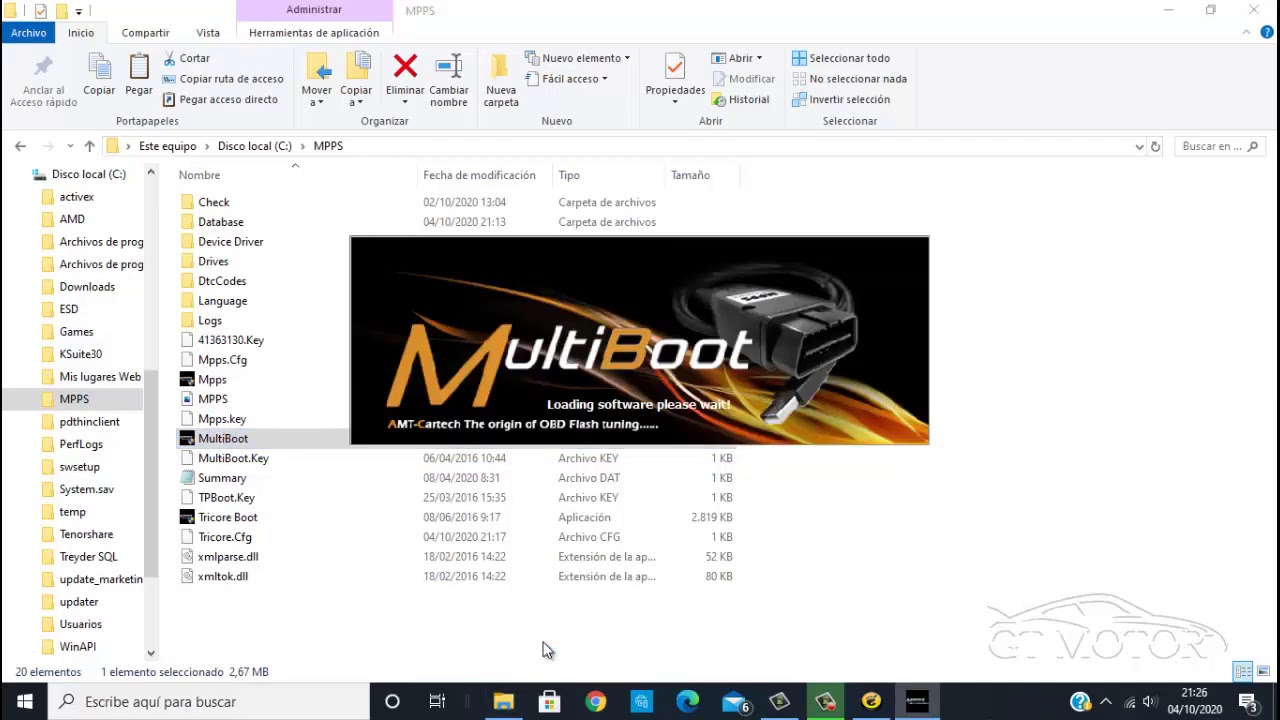
Task: Open the Nuevo elemento dropdown
Action: [x=578, y=58]
